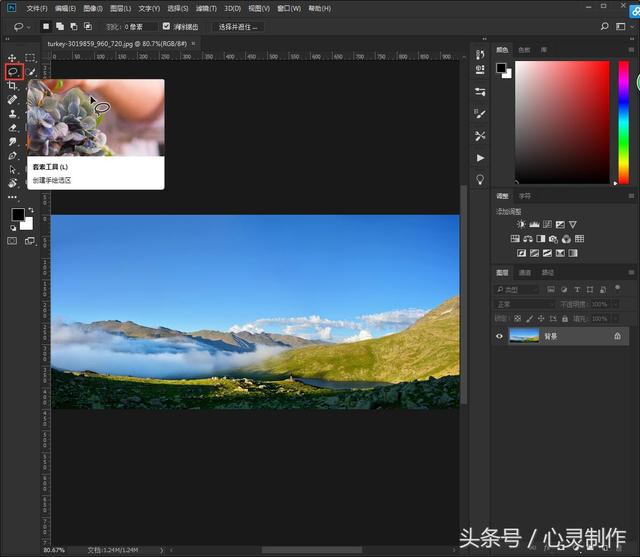
Task: Select the Pen tool
Action: pyautogui.click(x=12, y=155)
